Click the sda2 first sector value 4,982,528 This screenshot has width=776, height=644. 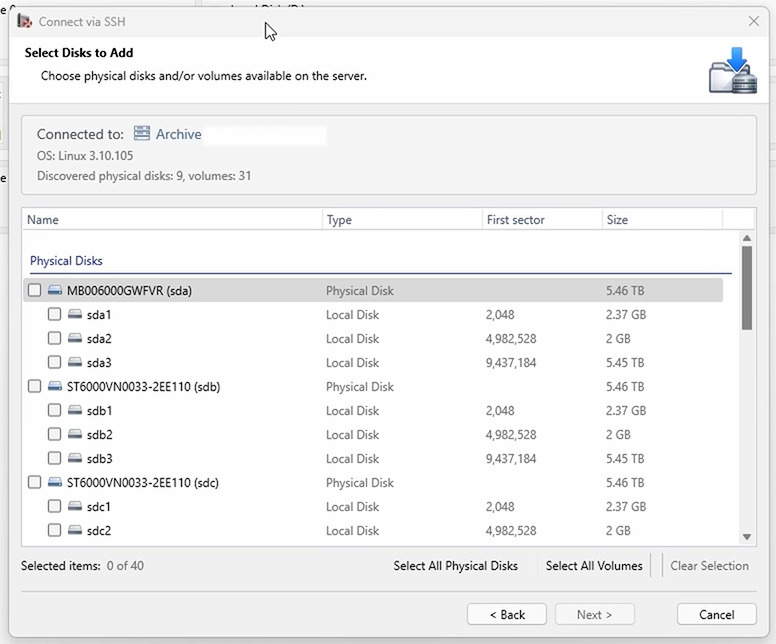coord(511,339)
